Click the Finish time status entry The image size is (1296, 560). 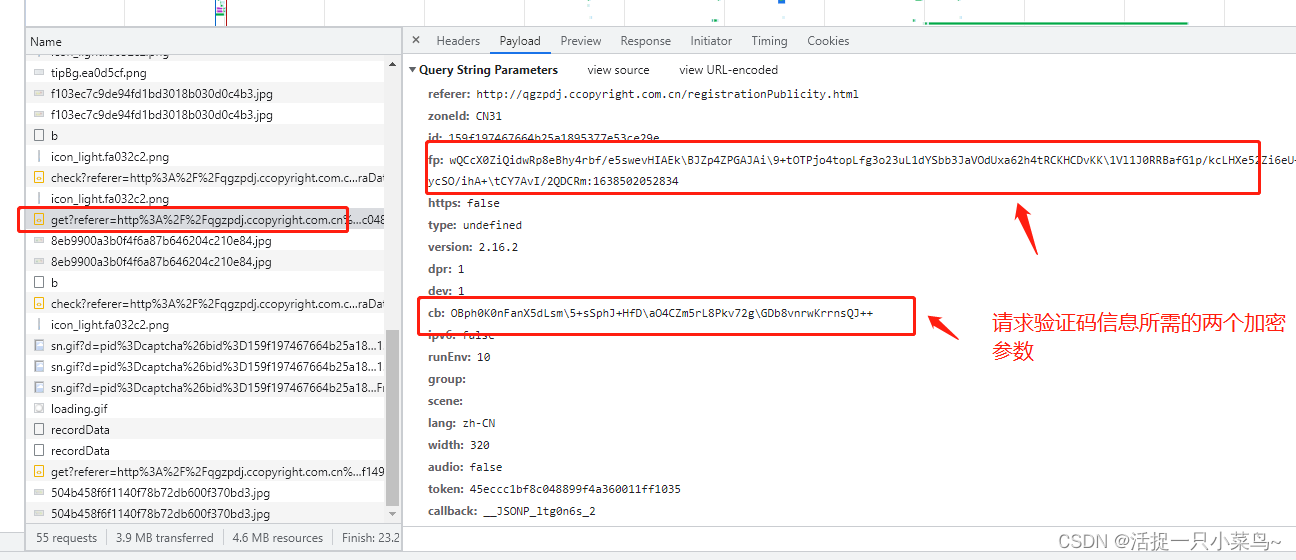370,538
